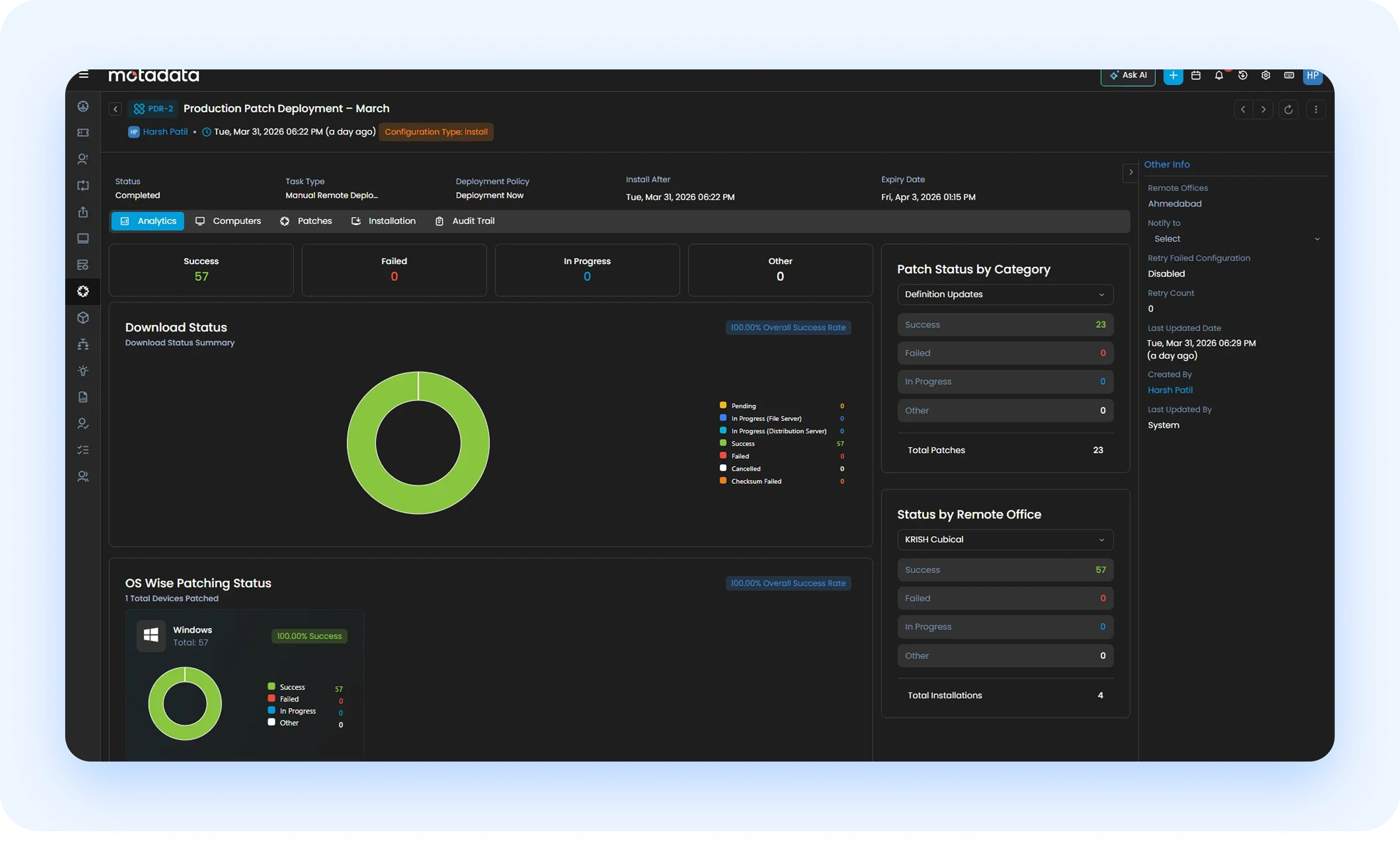
Task: Click the Windows OS donut chart
Action: click(x=185, y=703)
